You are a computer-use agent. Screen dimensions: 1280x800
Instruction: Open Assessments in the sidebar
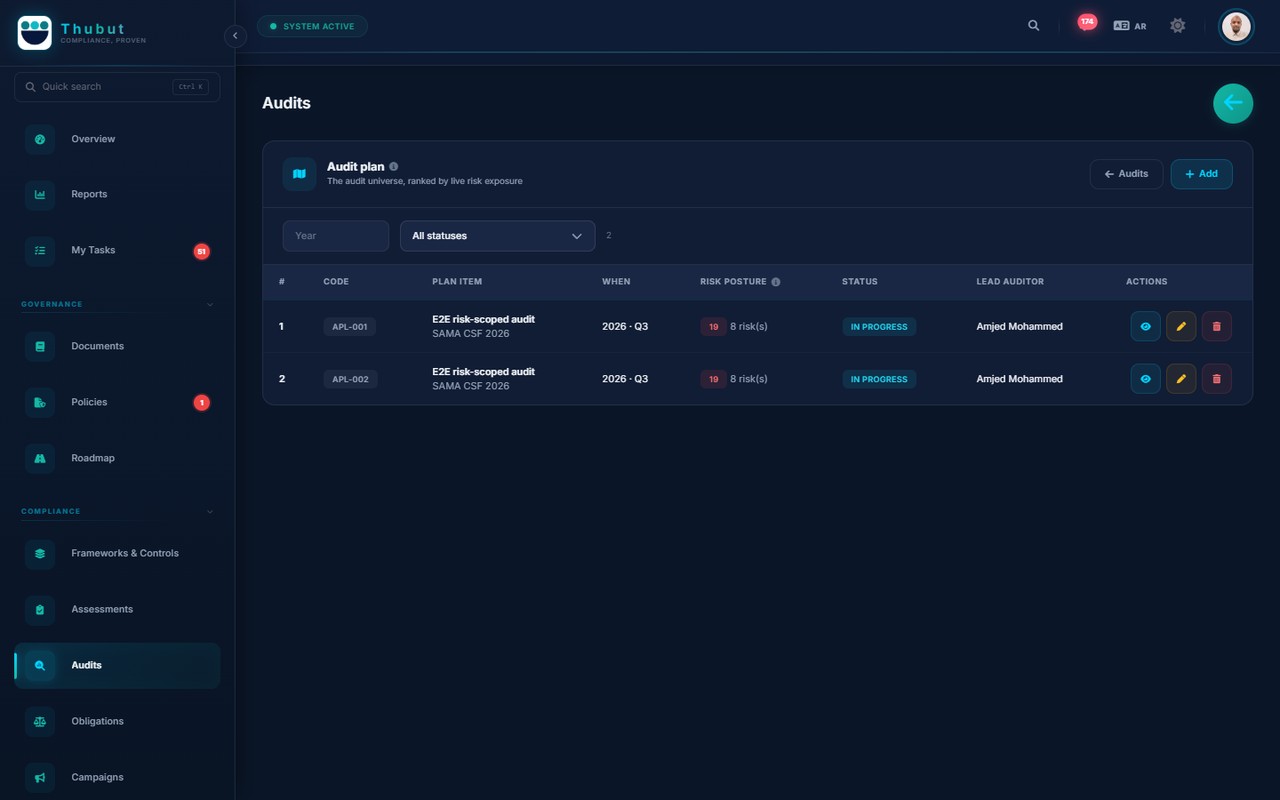[117, 609]
